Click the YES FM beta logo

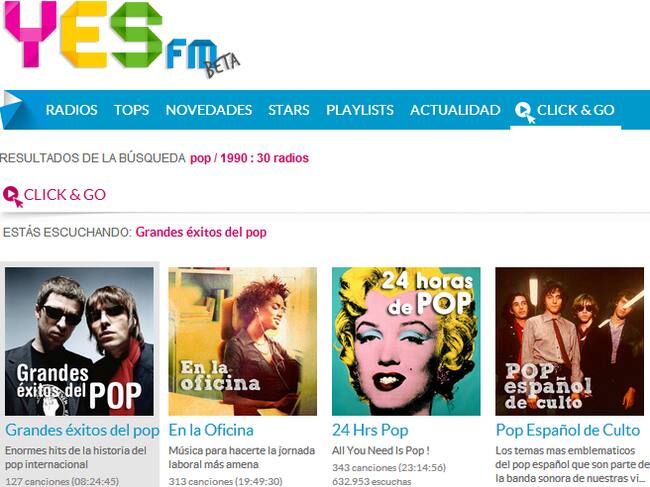(x=122, y=37)
